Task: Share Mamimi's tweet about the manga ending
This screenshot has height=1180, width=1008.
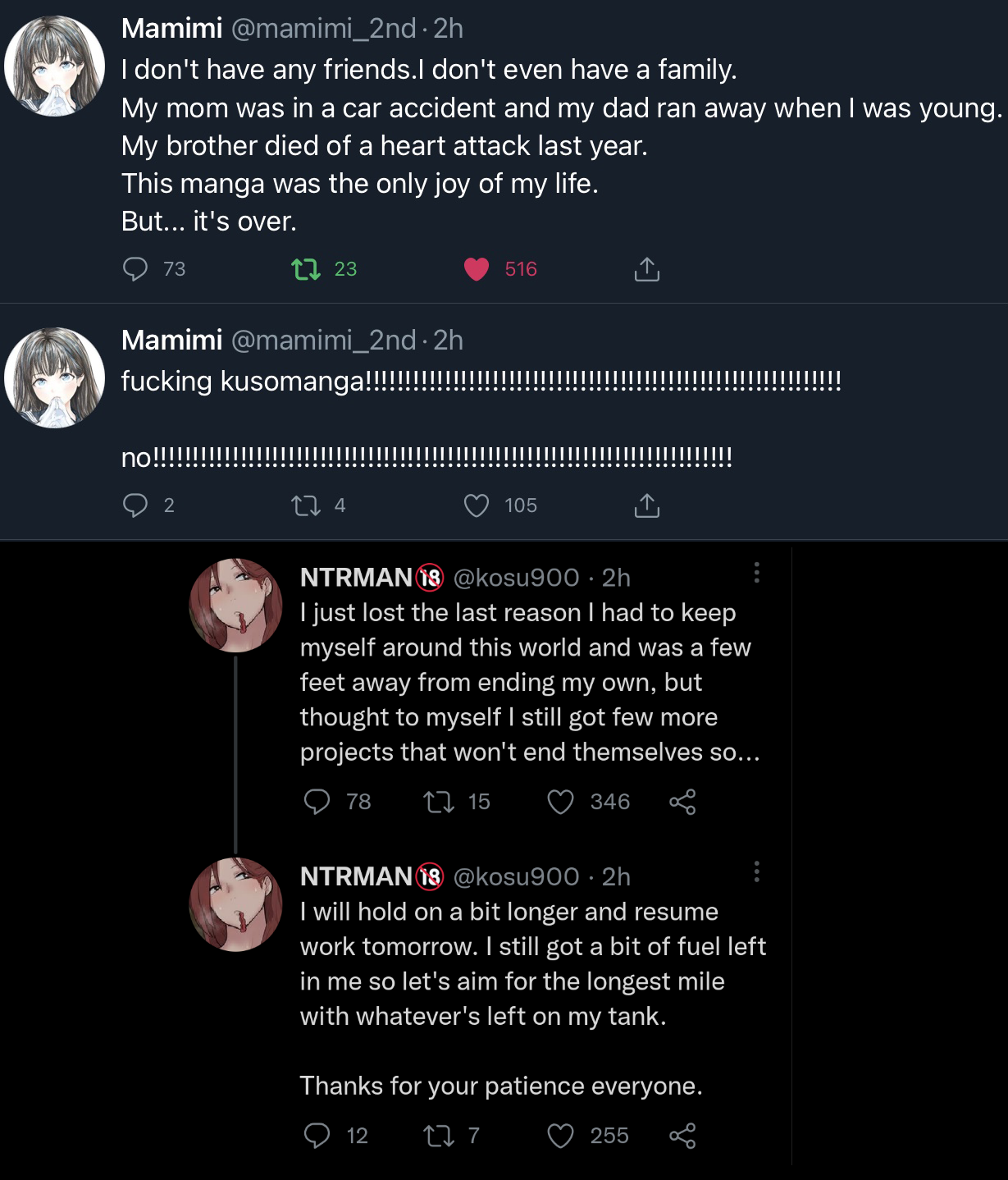Action: 647,269
